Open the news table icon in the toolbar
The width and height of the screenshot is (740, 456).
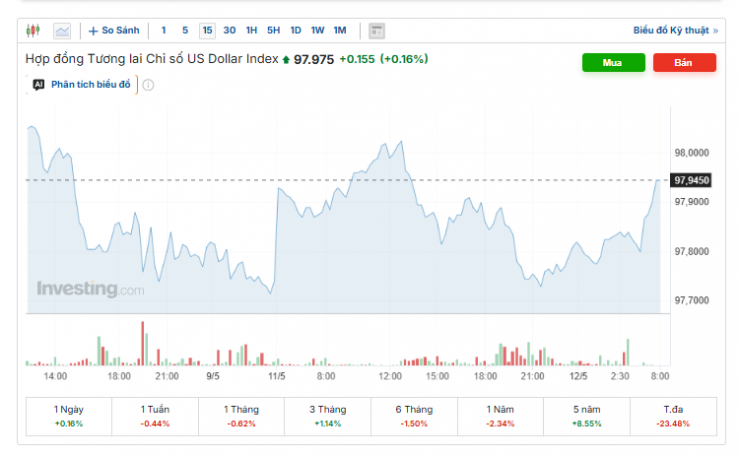point(376,31)
